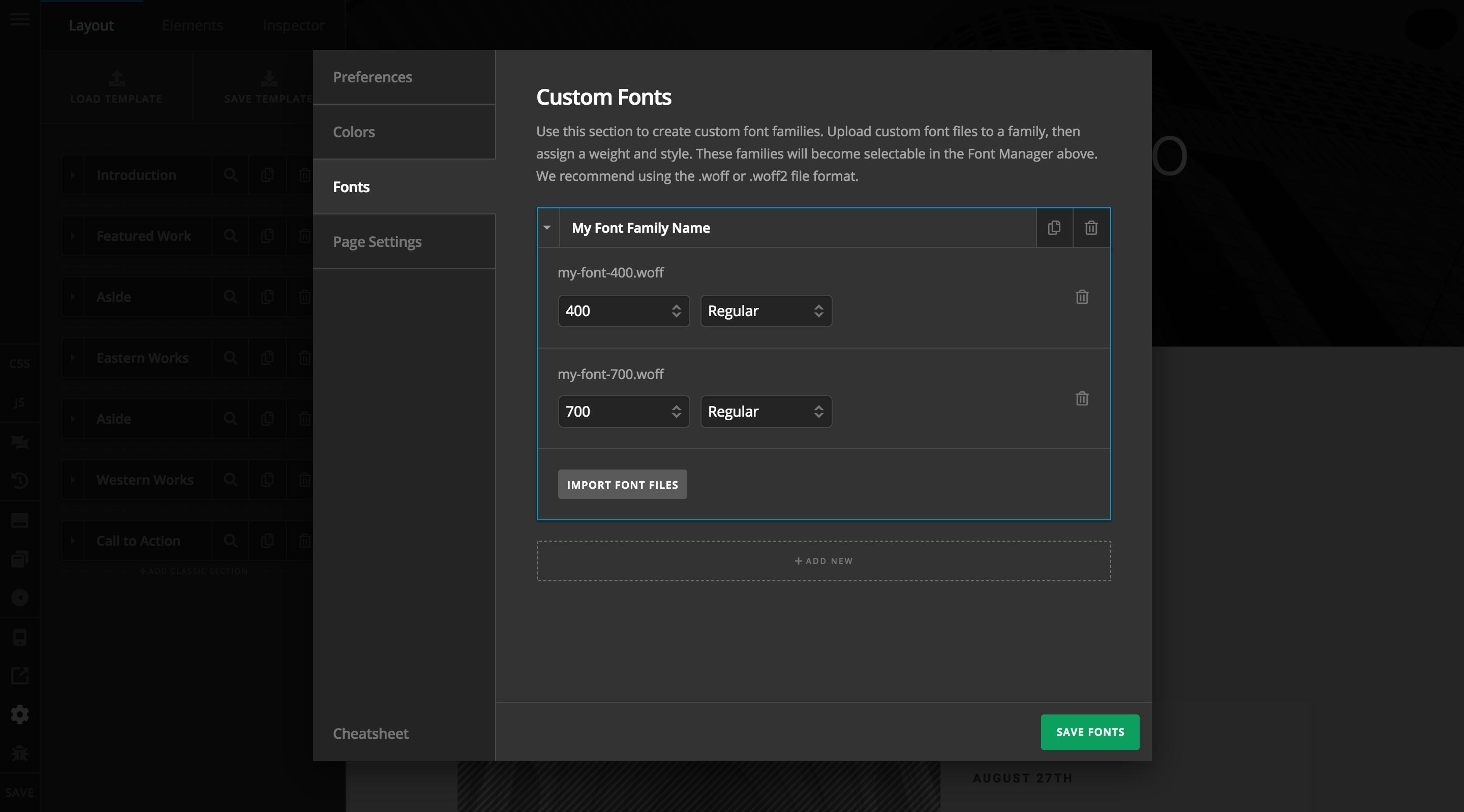Open the Regular style dropdown for 400 weight
Viewport: 1464px width, 812px height.
pos(766,311)
